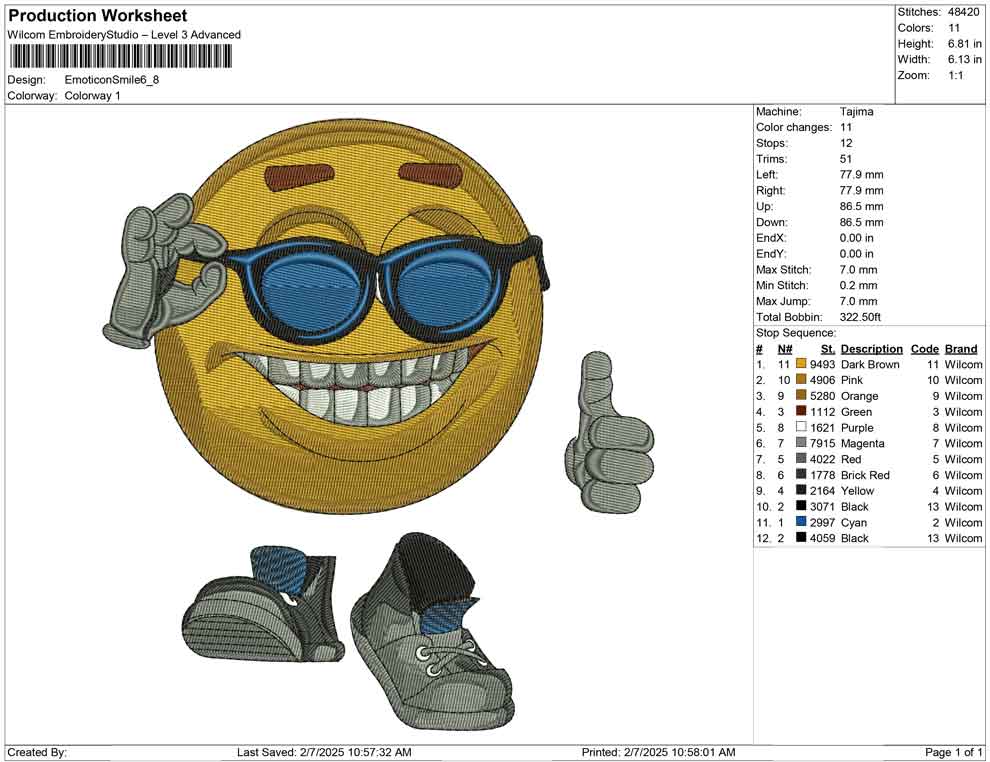This screenshot has height=762, width=990.
Task: Click the Wilcom EmbroideryStudio Level 3 Advanced line
Action: coord(124,35)
